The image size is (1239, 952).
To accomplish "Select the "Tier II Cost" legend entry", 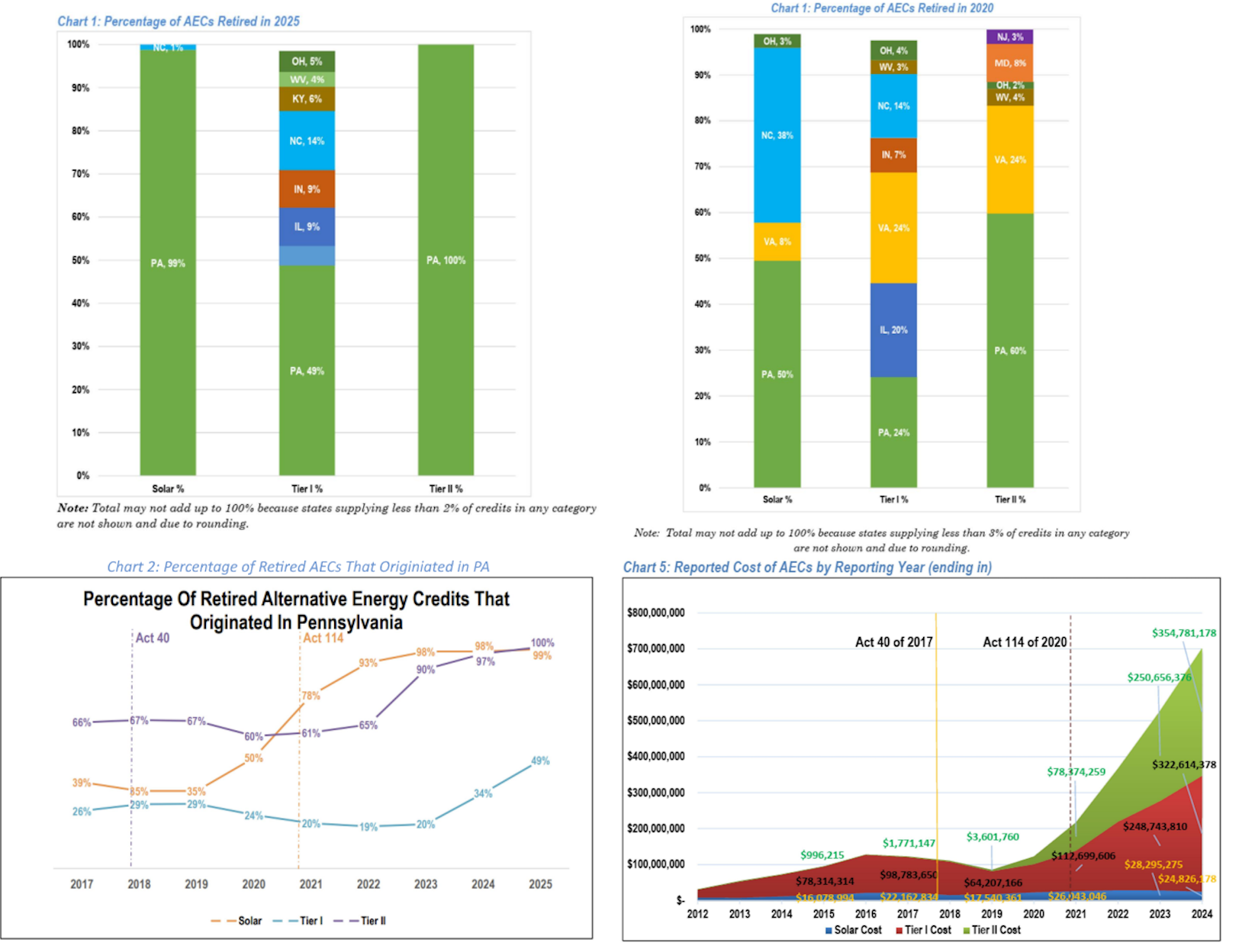I will pos(992,930).
